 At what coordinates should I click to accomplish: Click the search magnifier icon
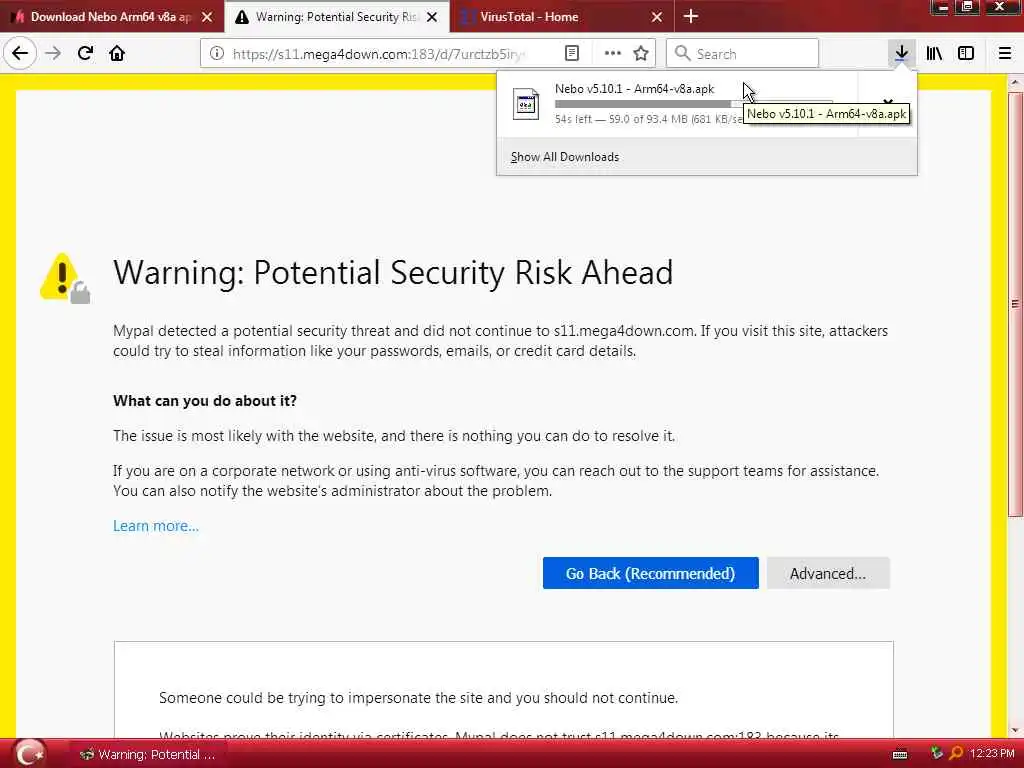682,54
